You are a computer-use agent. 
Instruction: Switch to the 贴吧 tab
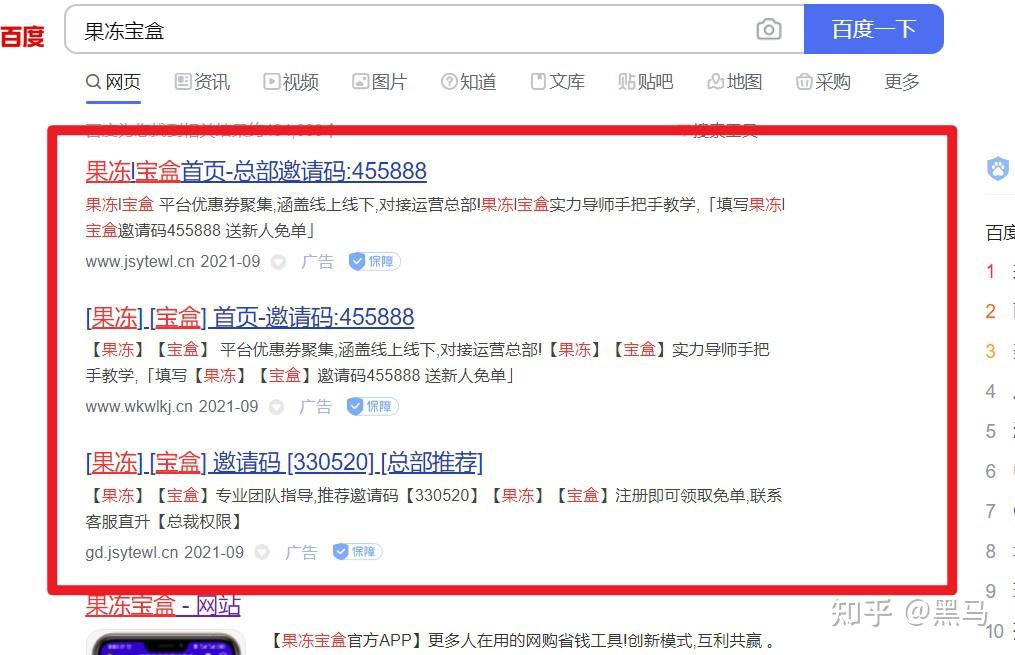(646, 82)
